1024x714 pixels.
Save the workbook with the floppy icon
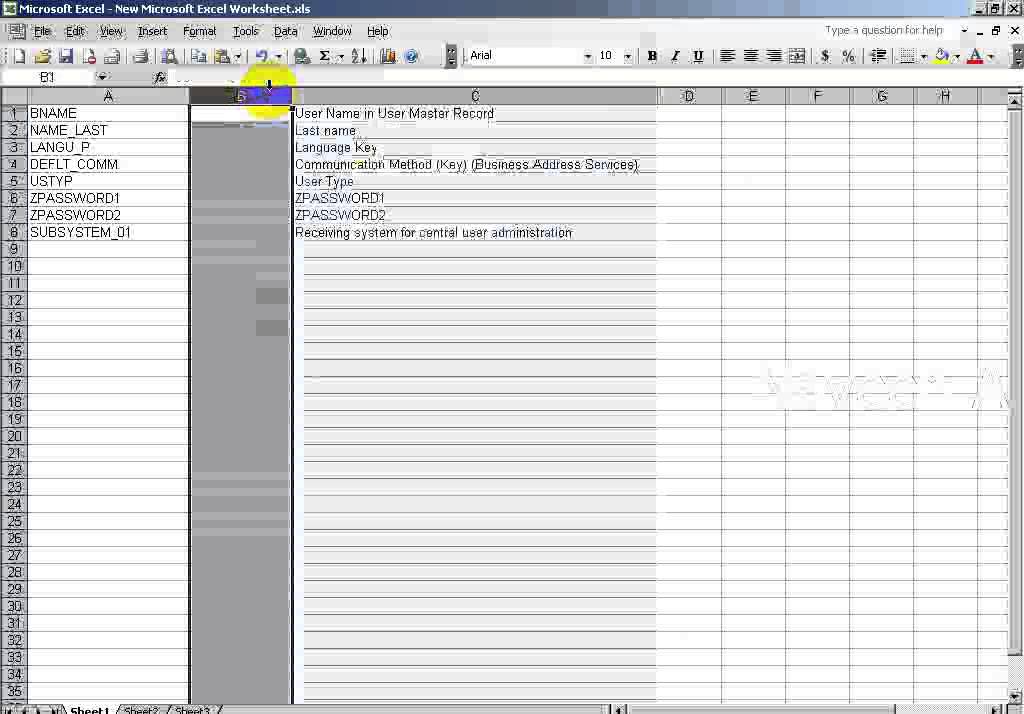pyautogui.click(x=65, y=56)
